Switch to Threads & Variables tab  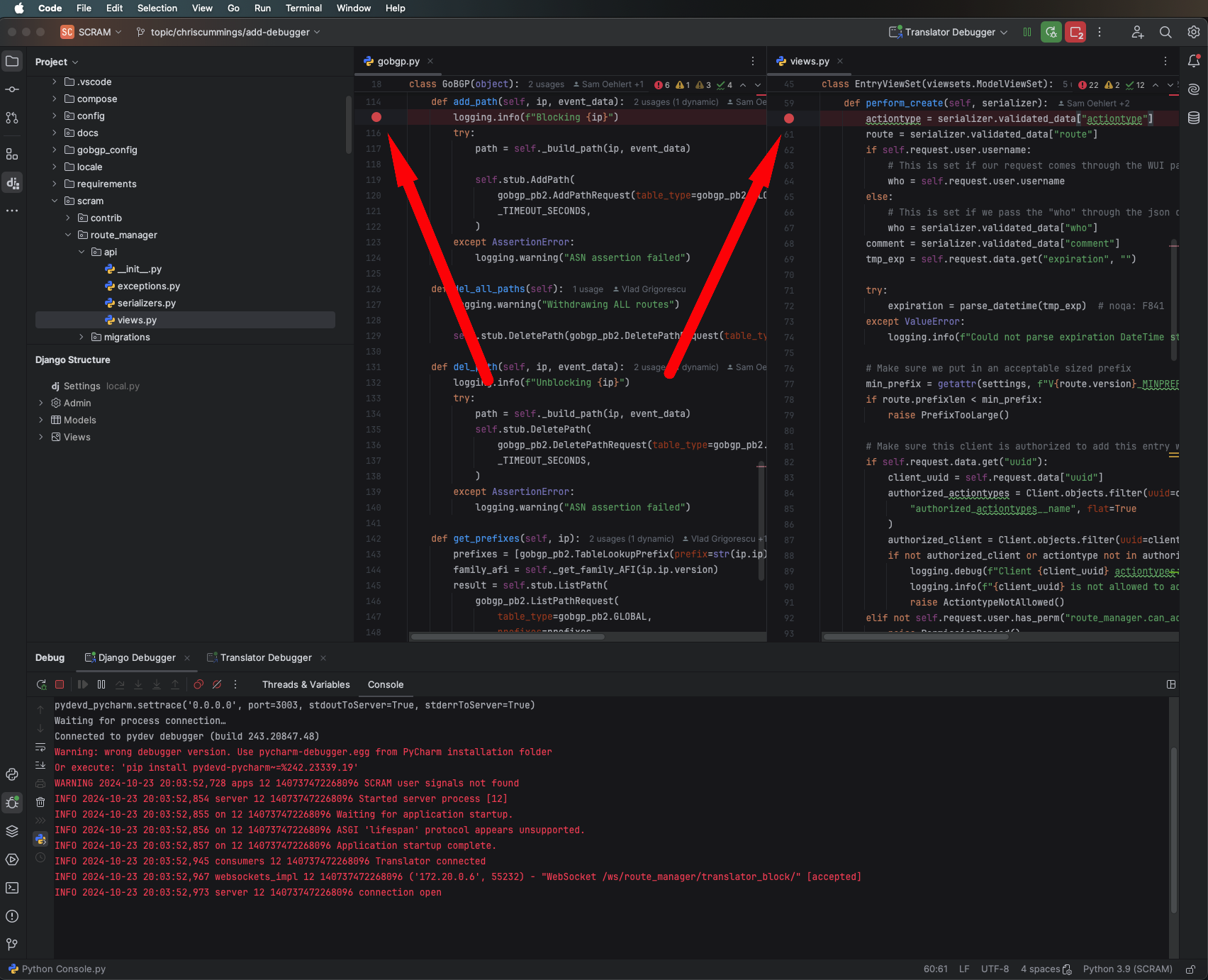pyautogui.click(x=306, y=684)
